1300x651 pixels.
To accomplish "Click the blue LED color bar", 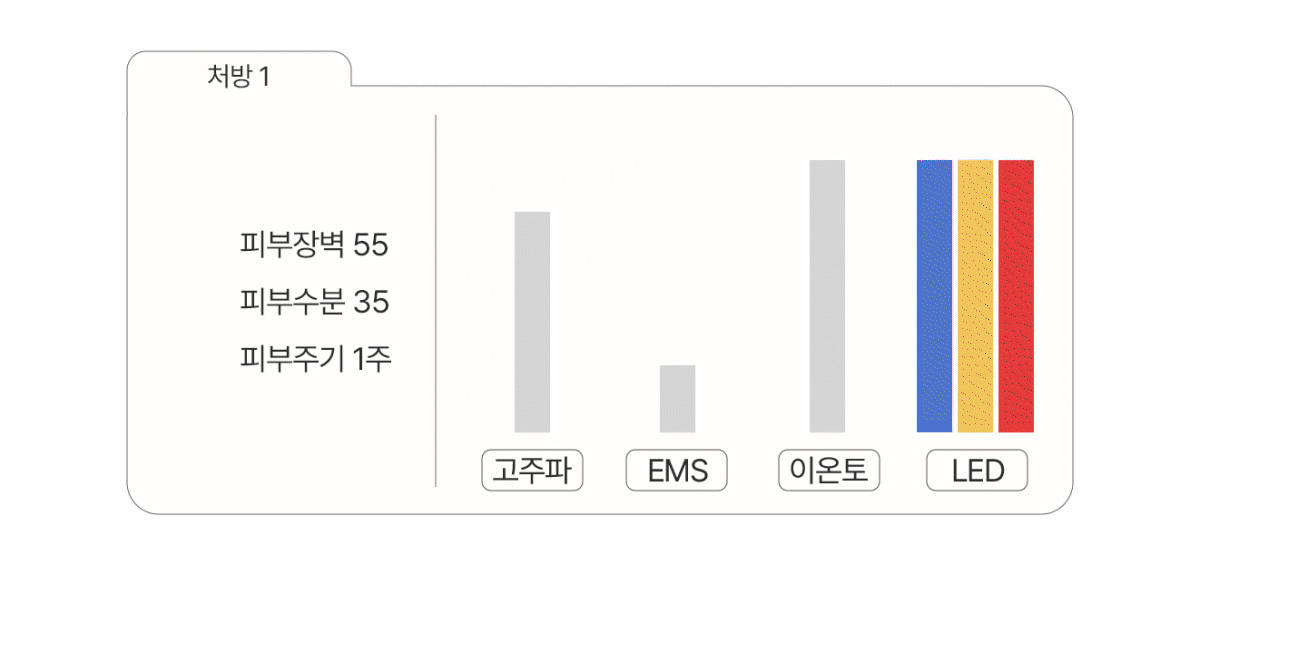I will point(934,296).
